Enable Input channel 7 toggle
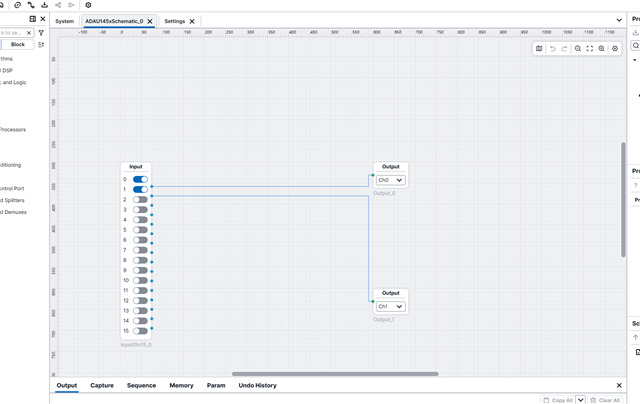The height and width of the screenshot is (404, 640). (140, 250)
